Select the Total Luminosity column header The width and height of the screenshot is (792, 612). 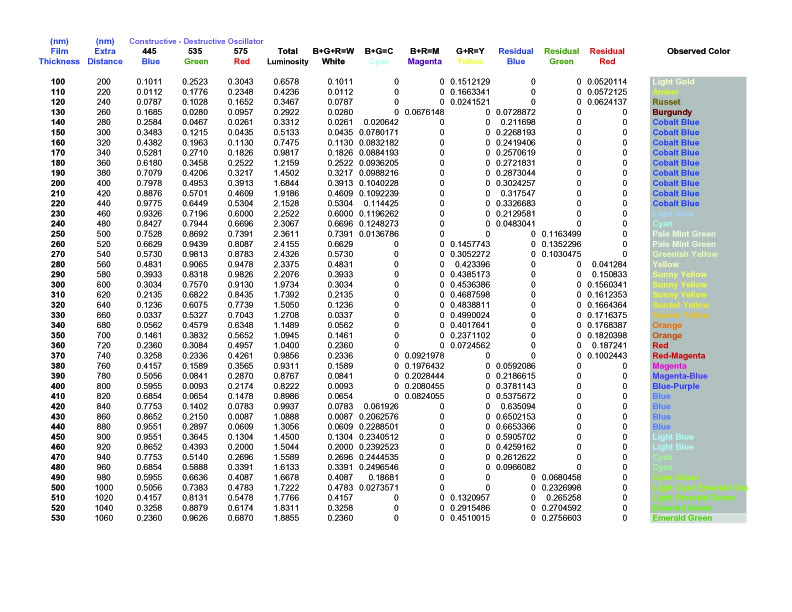(287, 54)
